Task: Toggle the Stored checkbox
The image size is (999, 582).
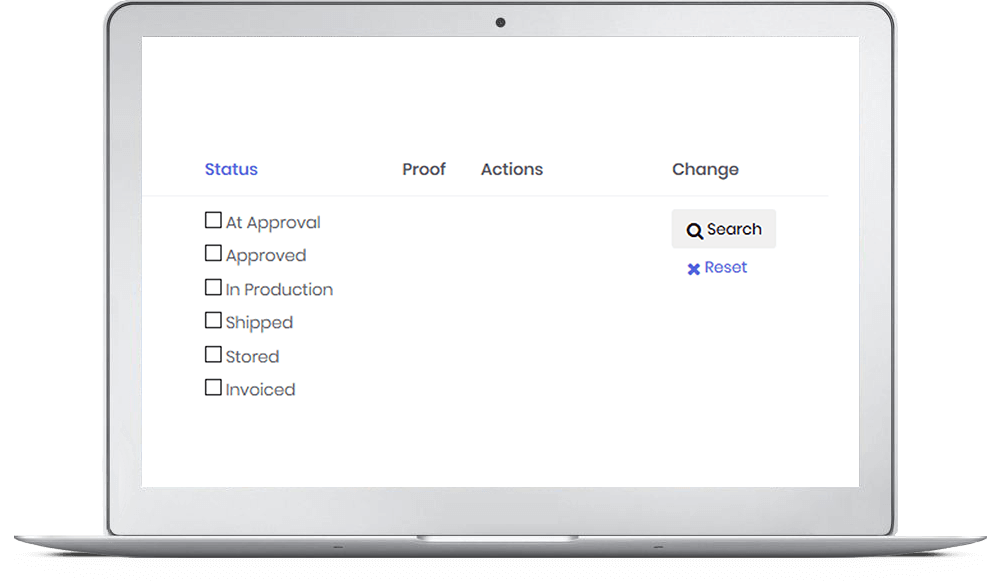Action: pos(213,354)
